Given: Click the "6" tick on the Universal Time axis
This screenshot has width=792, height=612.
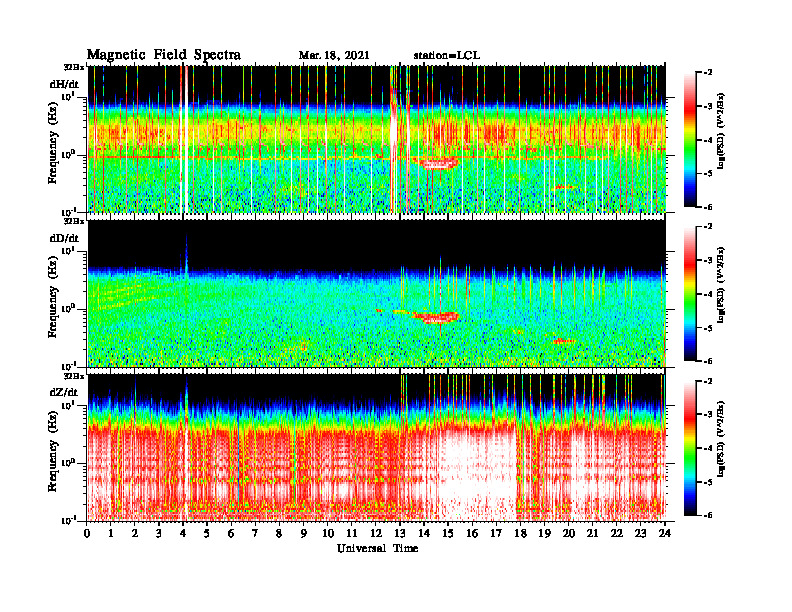Looking at the screenshot, I should (231, 534).
